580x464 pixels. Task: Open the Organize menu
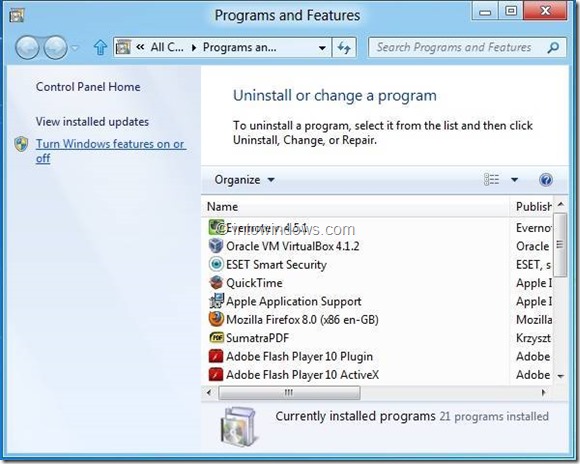coord(245,180)
